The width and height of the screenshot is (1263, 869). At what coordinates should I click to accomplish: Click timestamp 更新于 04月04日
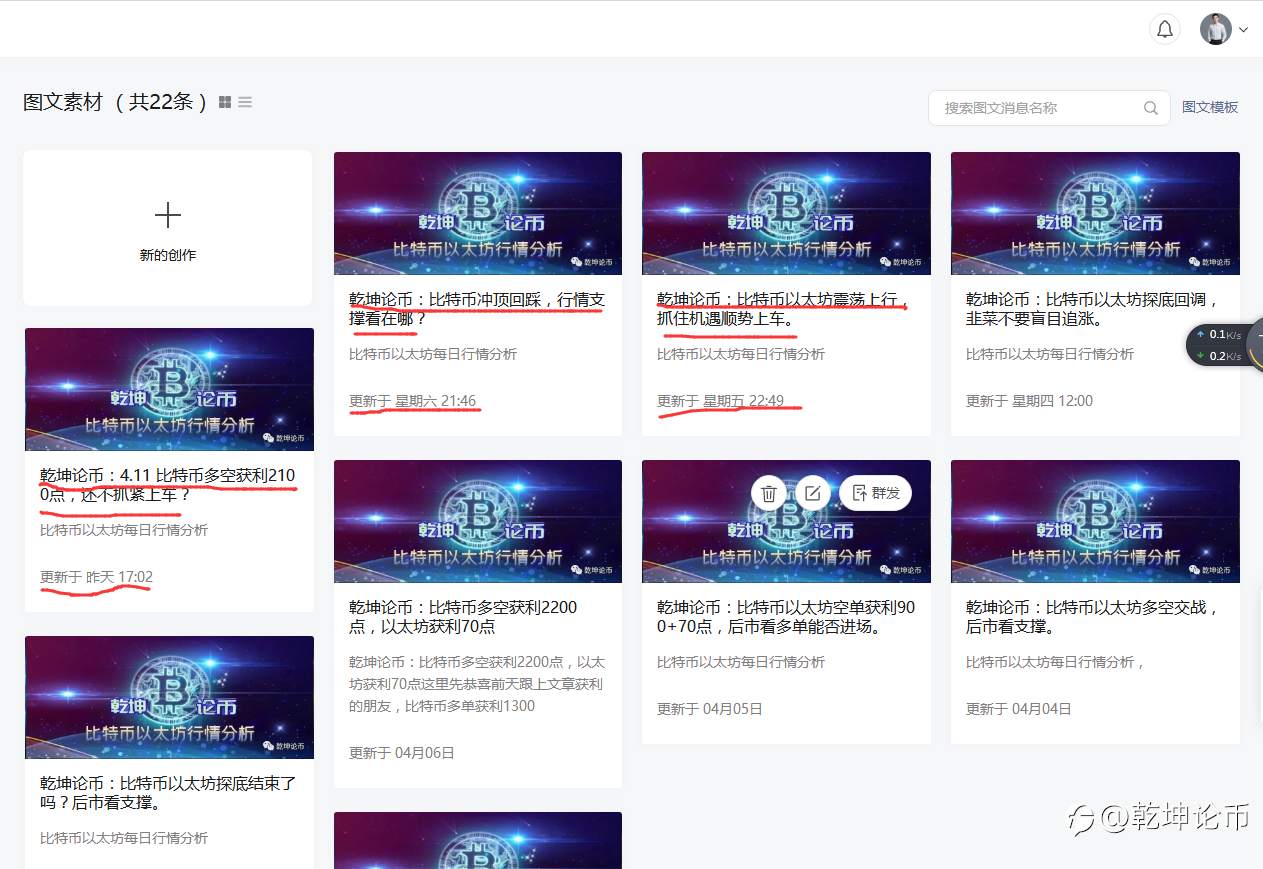coord(1019,709)
